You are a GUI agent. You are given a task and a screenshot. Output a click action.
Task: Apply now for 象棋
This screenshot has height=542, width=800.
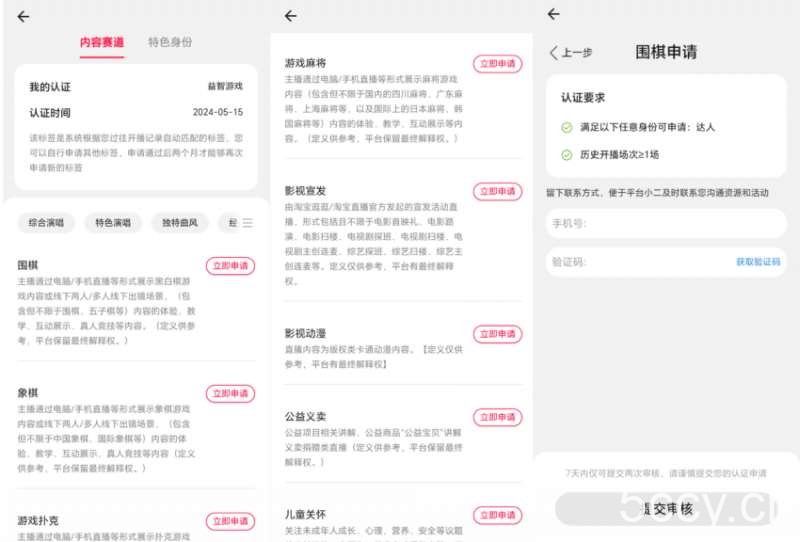coord(230,393)
